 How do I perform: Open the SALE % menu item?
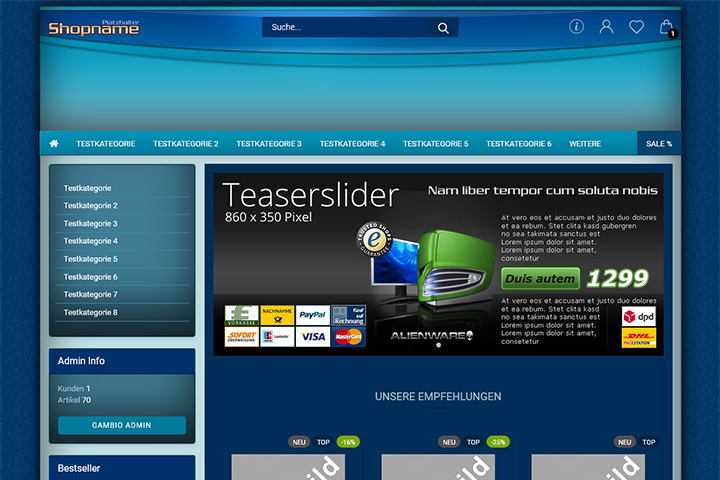[659, 144]
